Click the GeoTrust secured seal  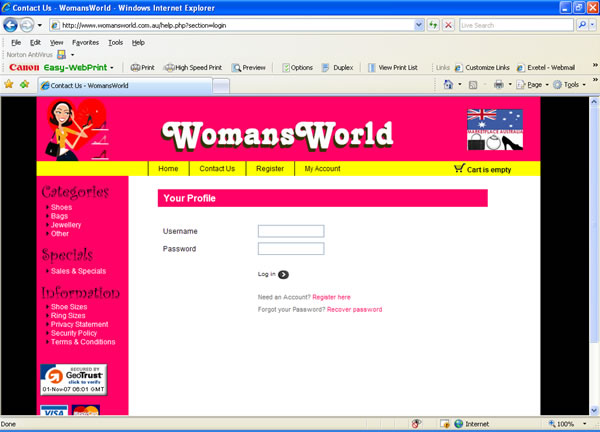[x=73, y=379]
